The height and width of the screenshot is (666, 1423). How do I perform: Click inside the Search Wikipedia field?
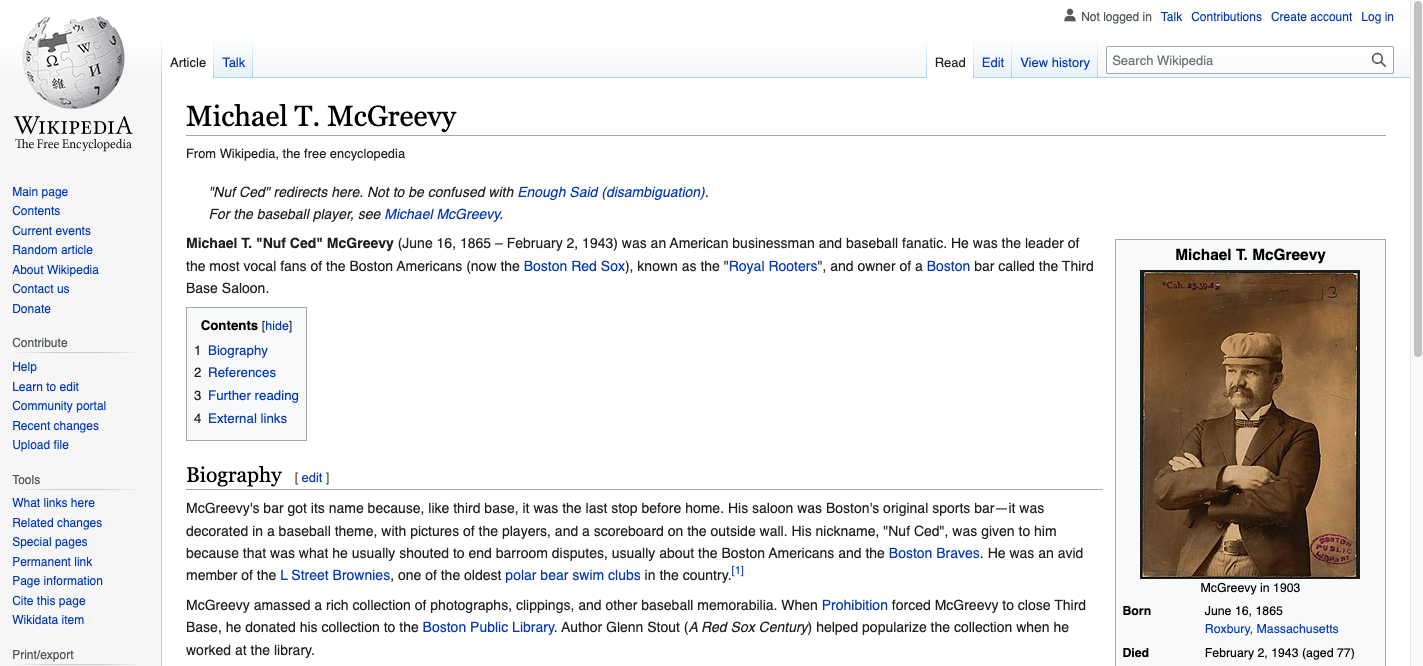[1230, 60]
